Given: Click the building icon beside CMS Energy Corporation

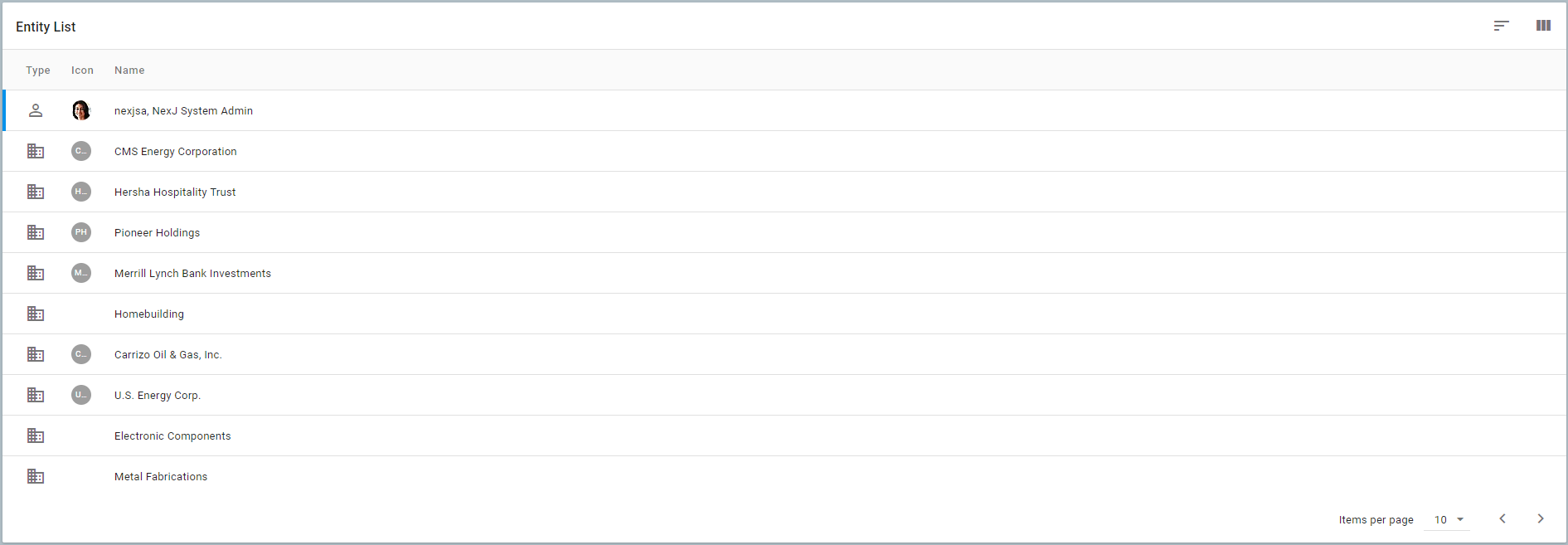Looking at the screenshot, I should (x=36, y=151).
